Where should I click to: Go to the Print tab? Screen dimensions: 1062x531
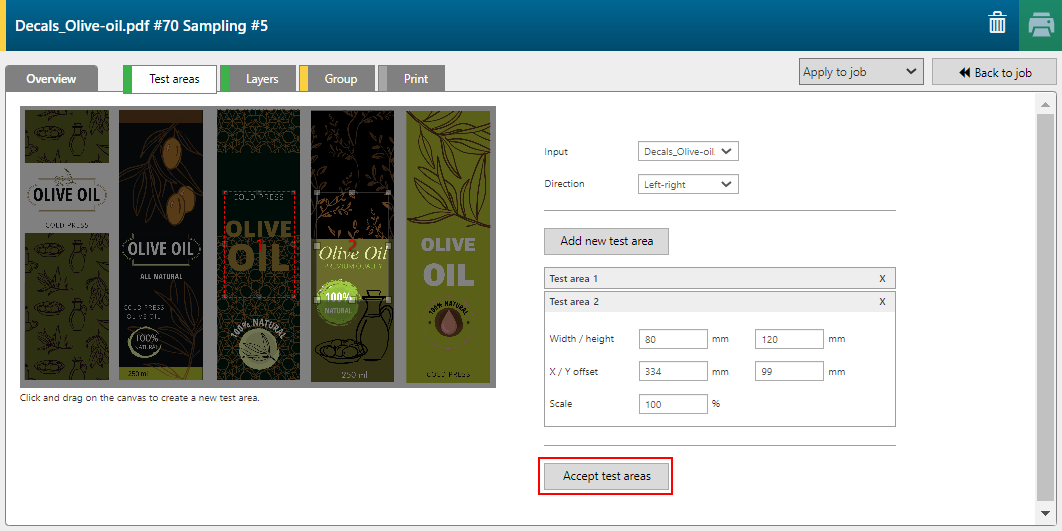coord(415,79)
